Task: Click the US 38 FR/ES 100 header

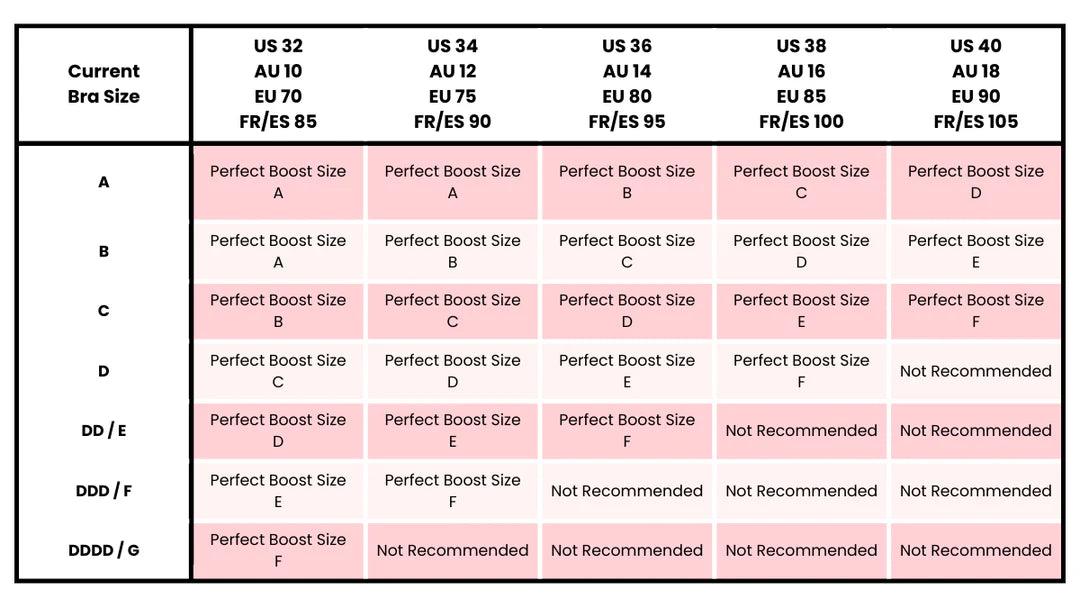Action: (x=801, y=84)
